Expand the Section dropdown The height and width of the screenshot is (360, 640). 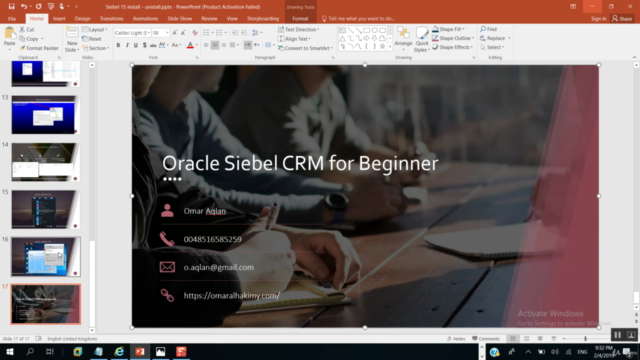[96, 48]
